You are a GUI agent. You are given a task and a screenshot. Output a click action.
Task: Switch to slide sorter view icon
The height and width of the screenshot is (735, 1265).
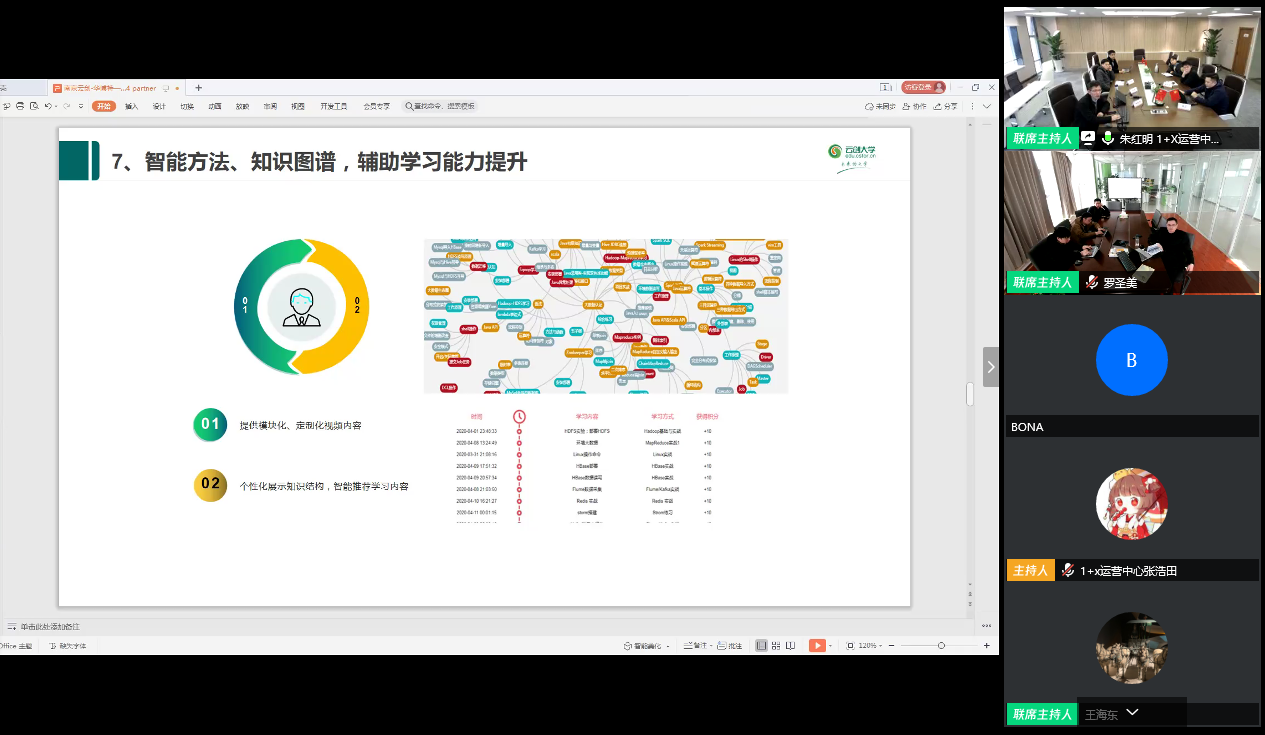point(777,646)
